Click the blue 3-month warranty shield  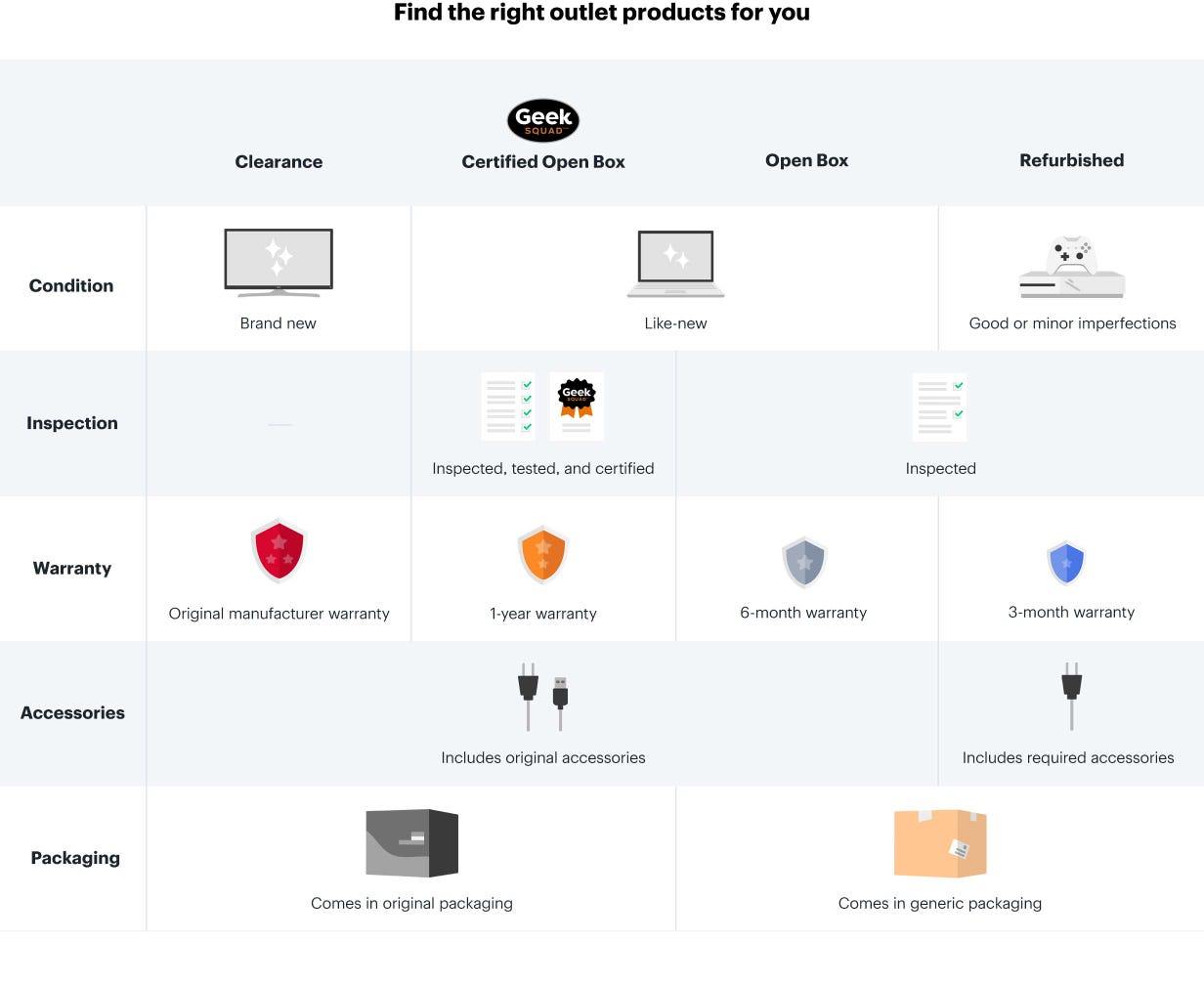tap(1066, 563)
